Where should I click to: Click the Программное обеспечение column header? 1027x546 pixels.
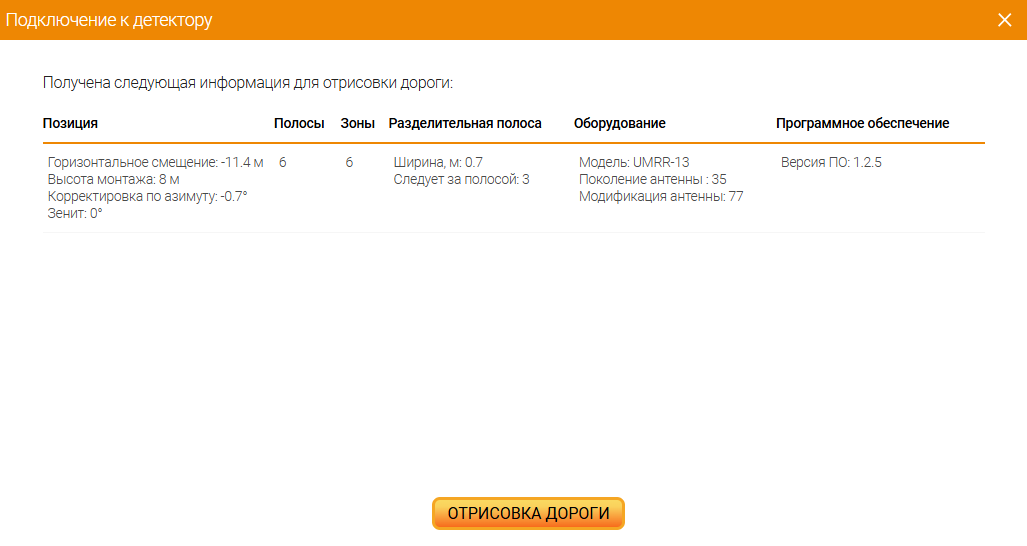click(x=862, y=124)
